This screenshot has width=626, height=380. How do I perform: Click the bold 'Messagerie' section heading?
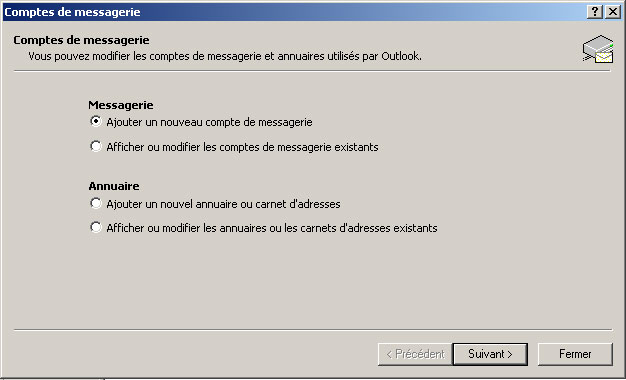click(121, 105)
